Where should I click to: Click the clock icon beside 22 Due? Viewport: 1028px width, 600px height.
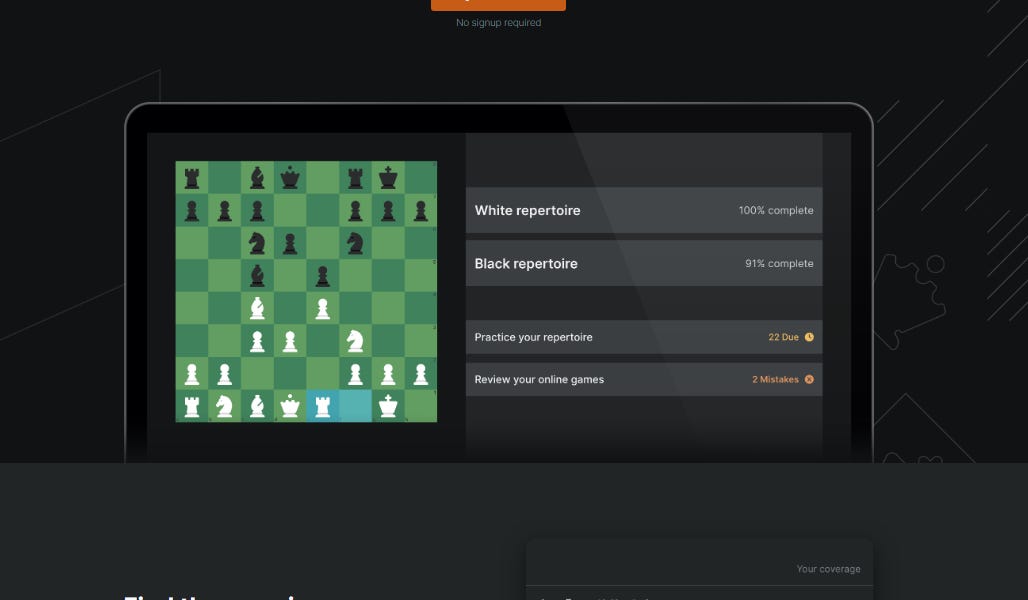[x=810, y=337]
